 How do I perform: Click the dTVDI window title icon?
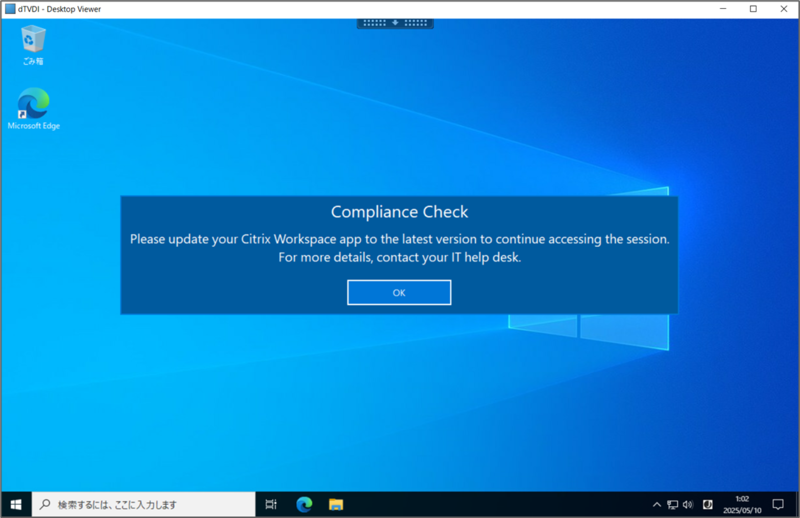[10, 9]
